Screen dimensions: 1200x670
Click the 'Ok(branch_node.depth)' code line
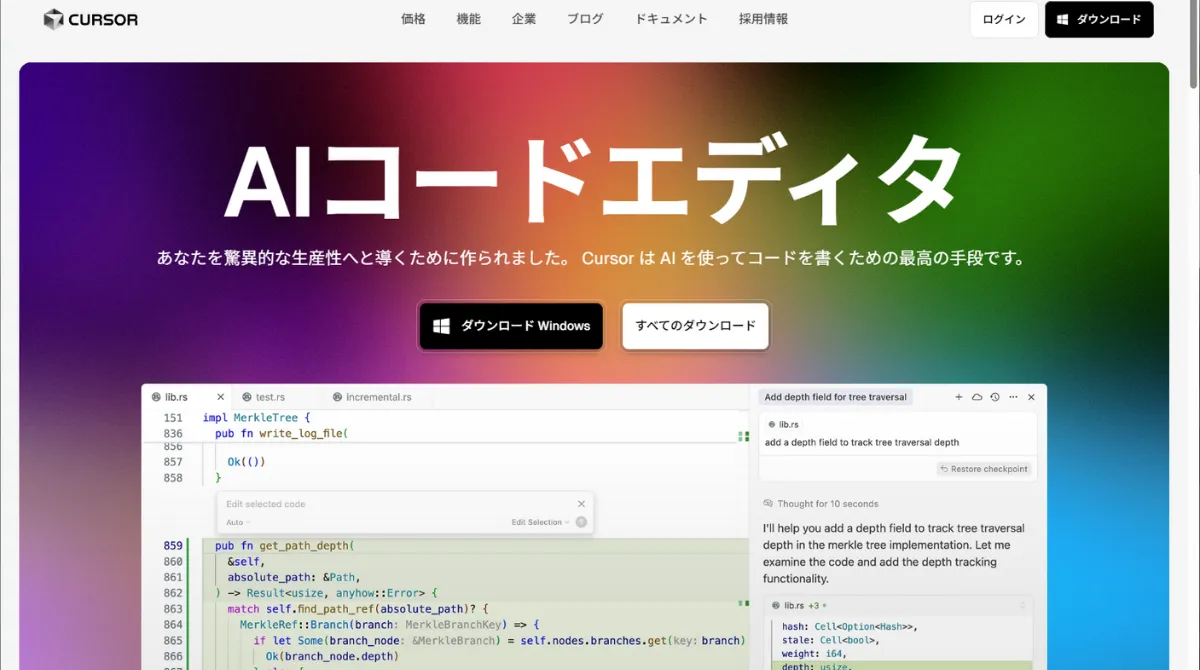tap(332, 656)
